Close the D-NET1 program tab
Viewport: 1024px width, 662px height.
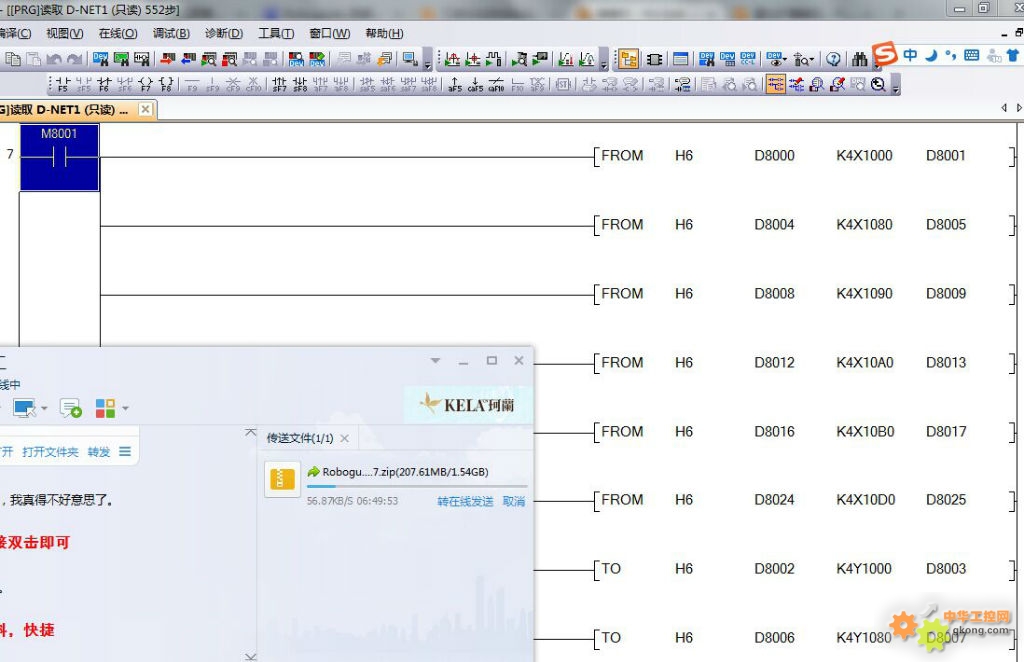click(146, 109)
